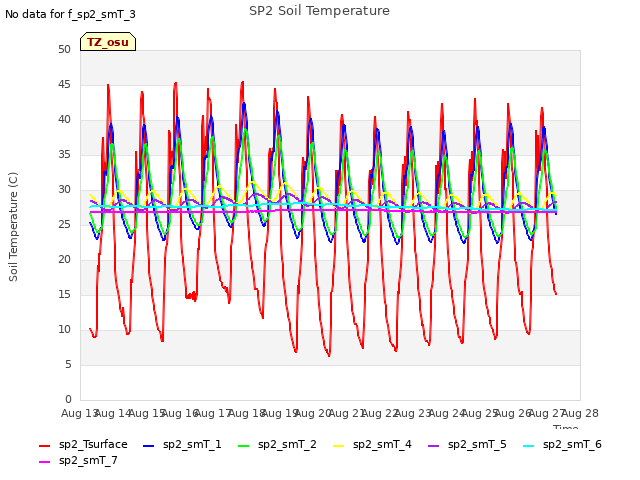Screen dimensions: 640x480
Task: Click the Time x-axis label
Action: click(x=566, y=427)
